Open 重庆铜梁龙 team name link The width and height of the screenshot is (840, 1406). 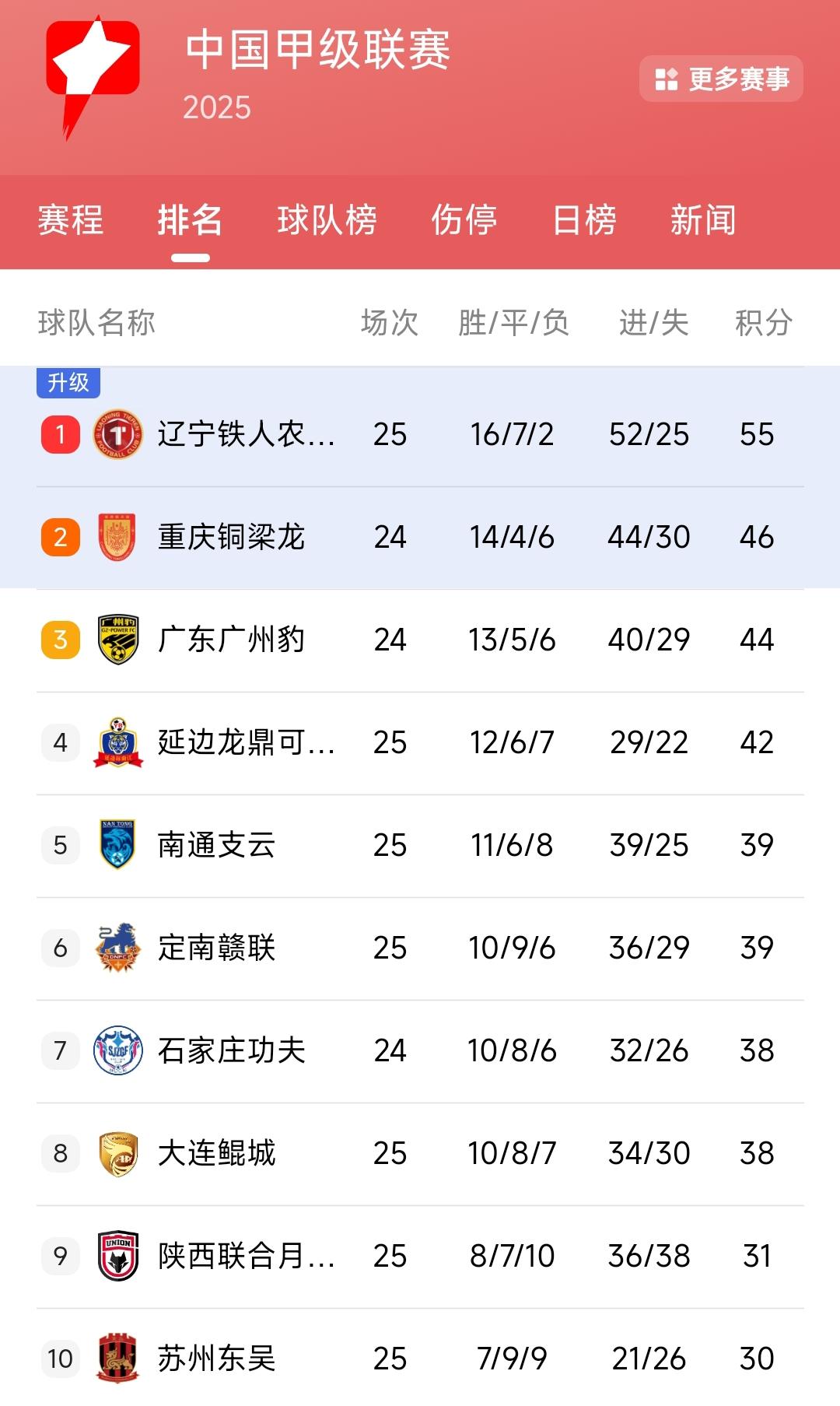click(x=231, y=537)
